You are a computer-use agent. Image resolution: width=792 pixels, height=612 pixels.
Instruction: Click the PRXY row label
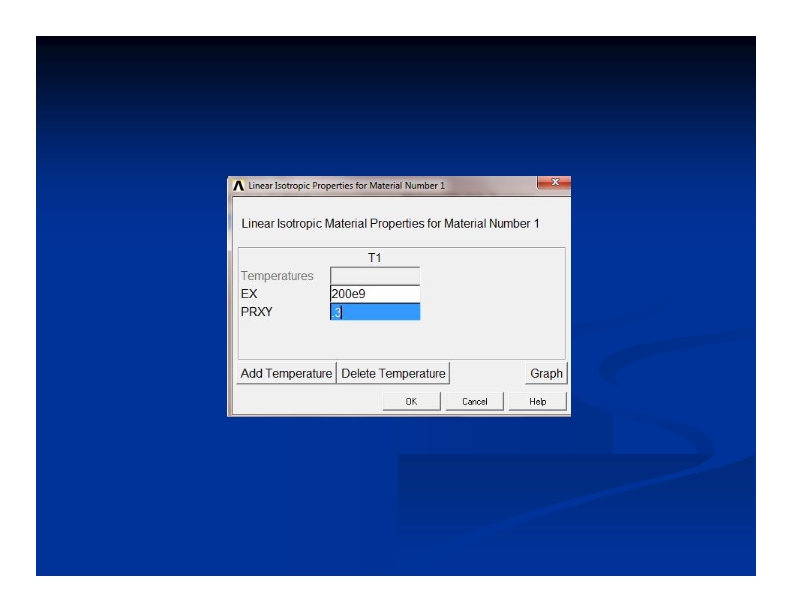click(x=257, y=312)
